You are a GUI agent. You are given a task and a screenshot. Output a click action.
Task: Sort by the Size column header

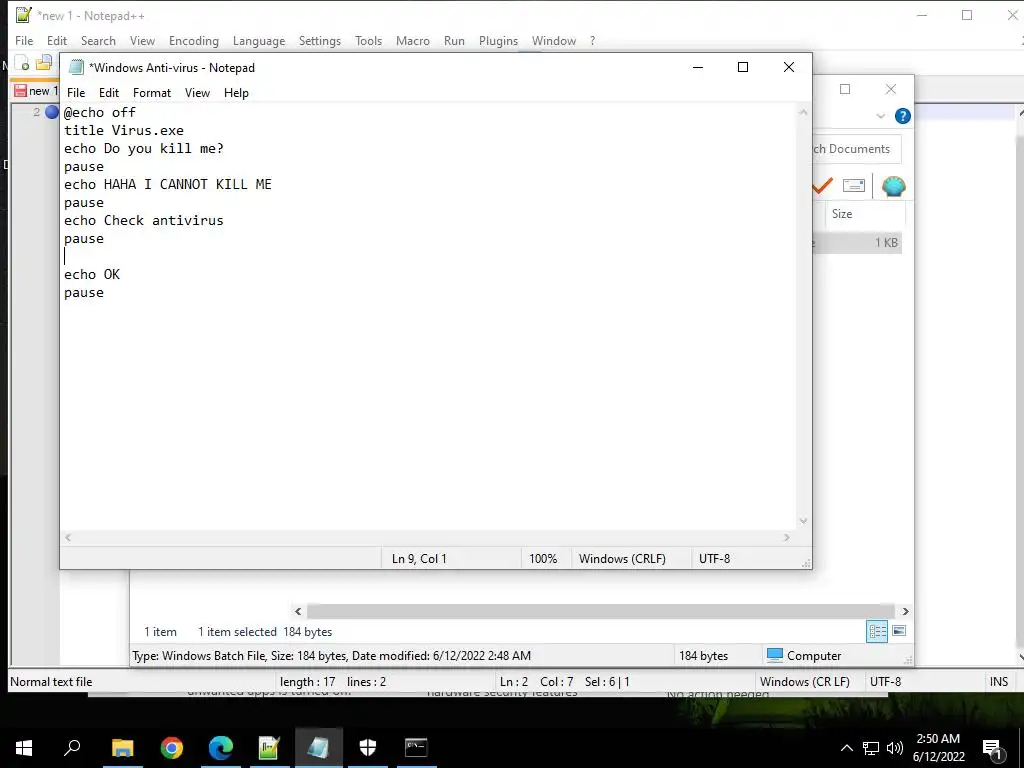863,214
